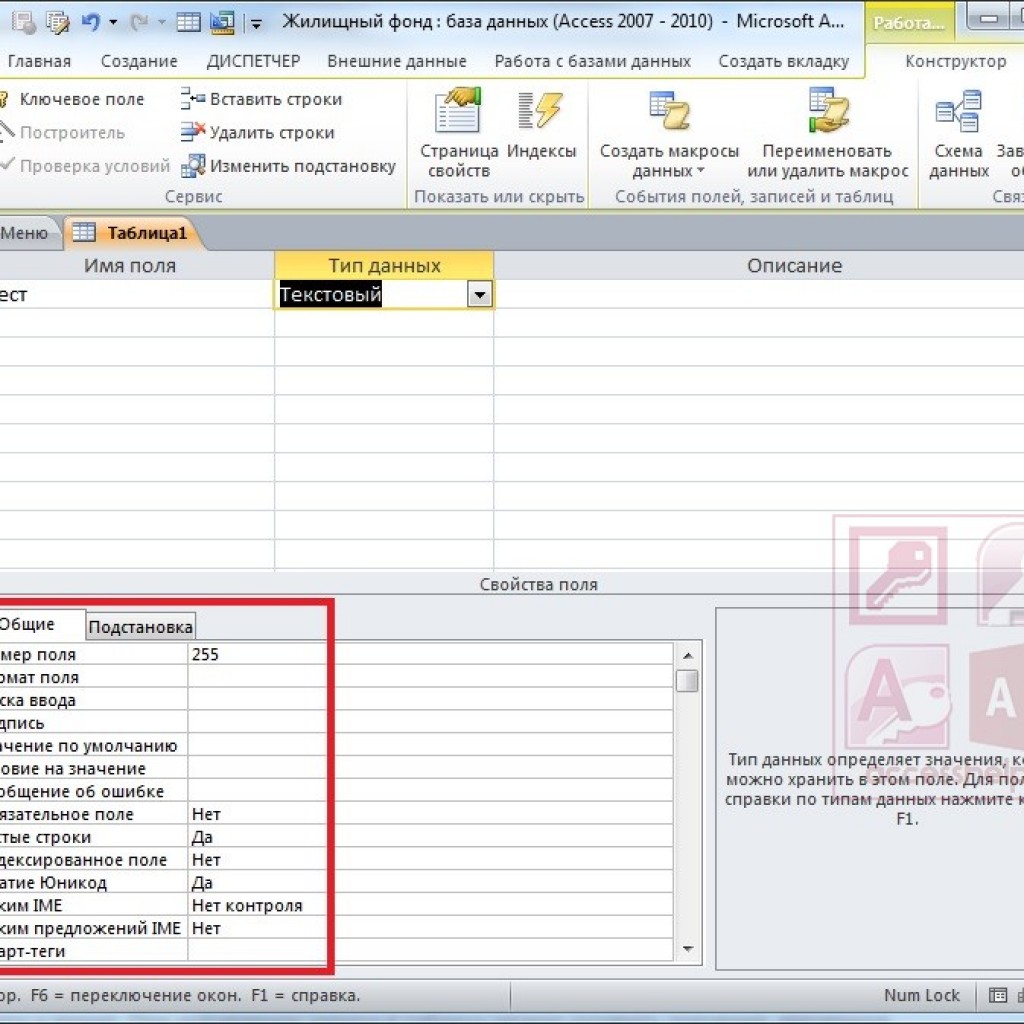1024x1024 pixels.
Task: Select the Внешние данные tab
Action: click(x=397, y=61)
